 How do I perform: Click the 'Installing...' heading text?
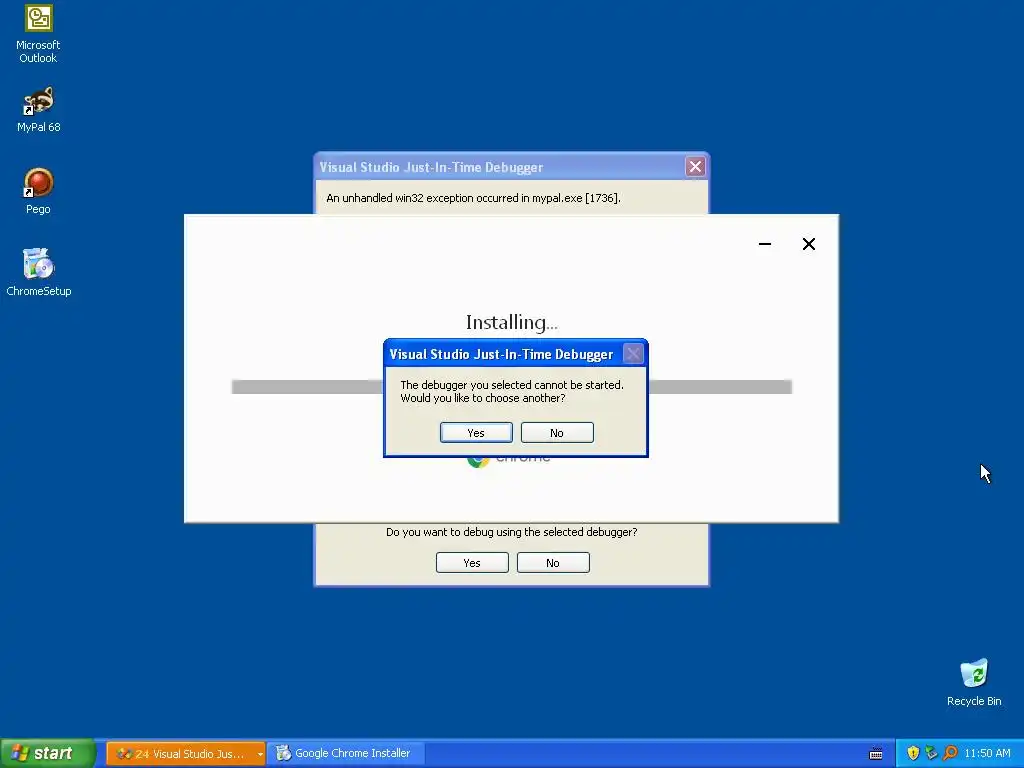tap(511, 322)
